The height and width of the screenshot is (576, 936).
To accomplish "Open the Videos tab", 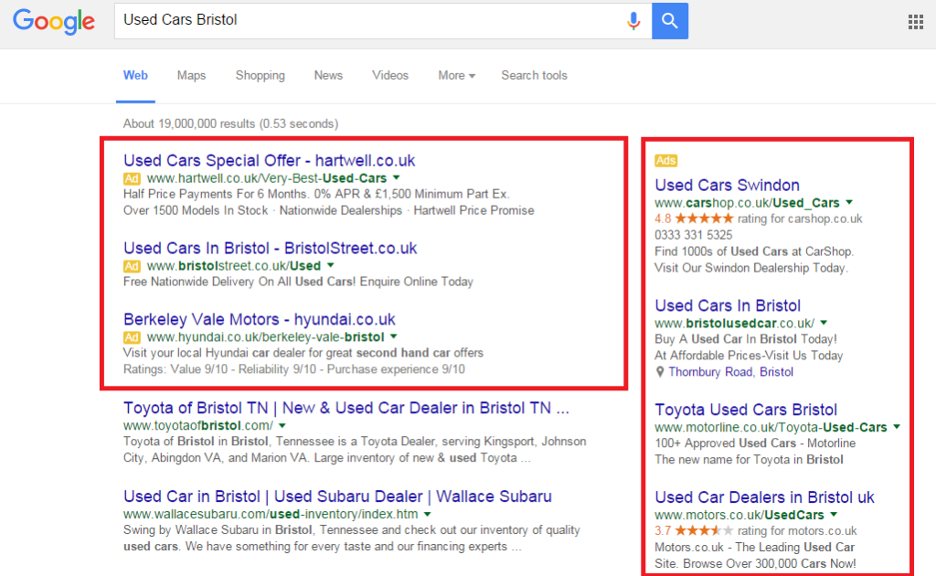I will click(x=390, y=75).
